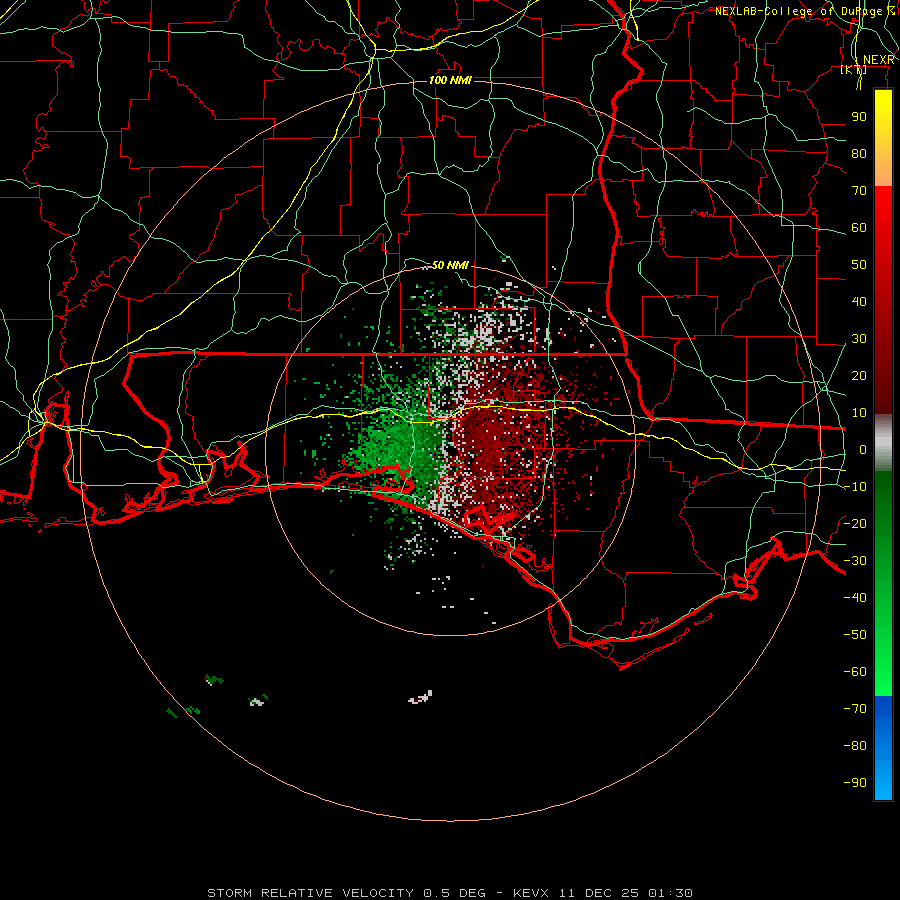Click the -60 scale value

[x=855, y=672]
